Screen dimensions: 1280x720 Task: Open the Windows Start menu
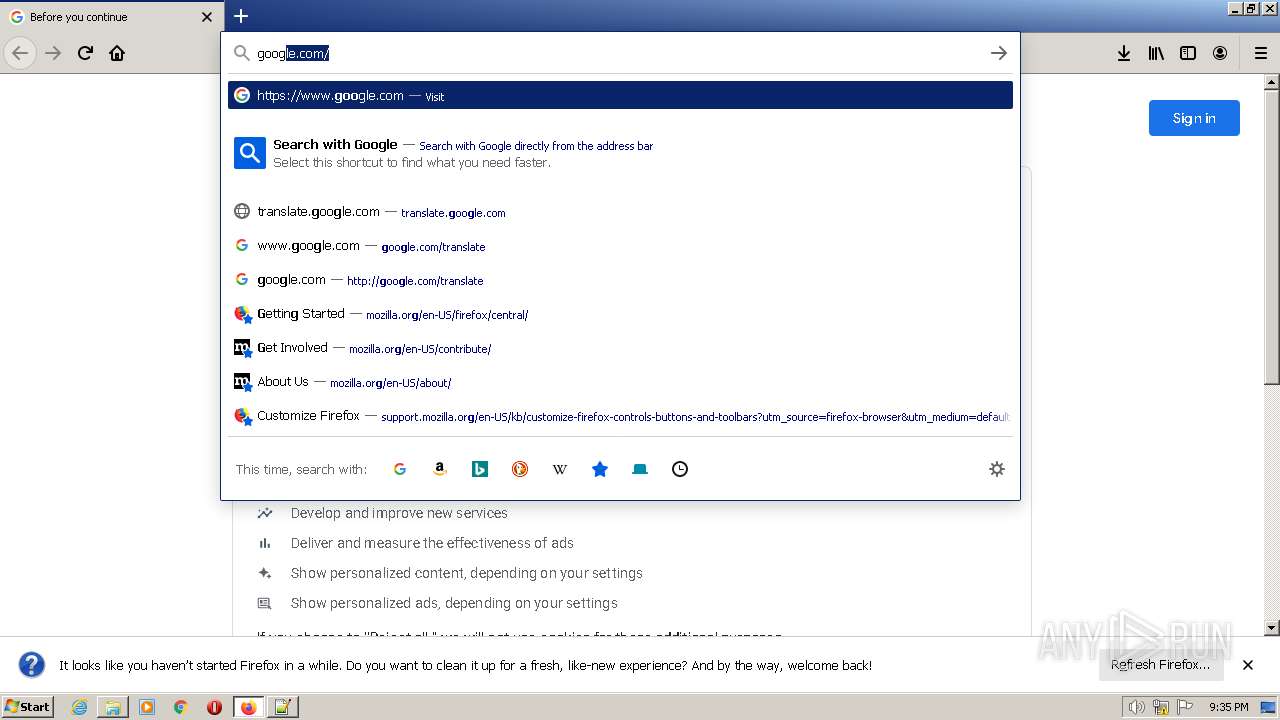click(x=28, y=707)
